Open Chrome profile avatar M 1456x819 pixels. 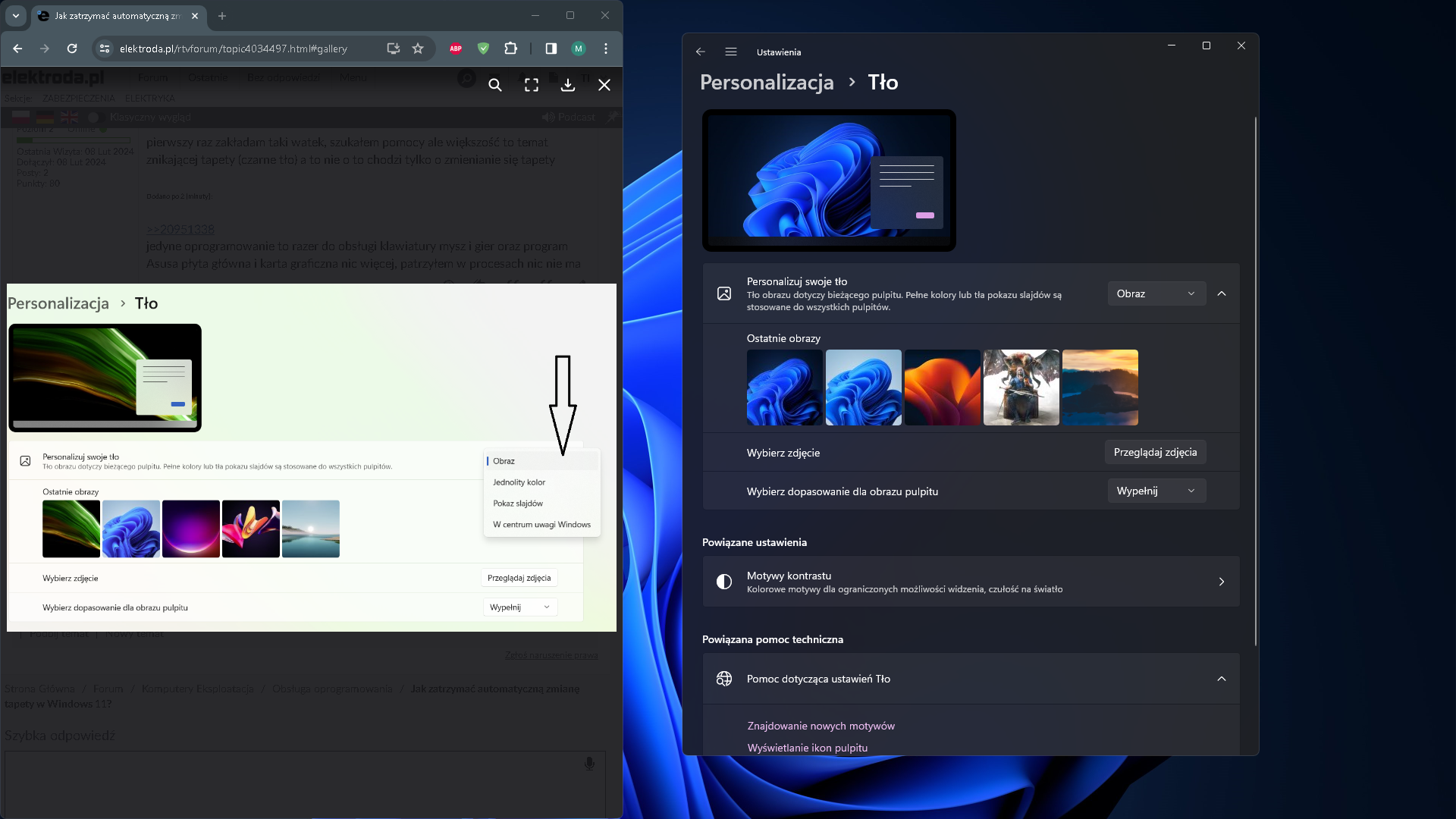tap(579, 49)
